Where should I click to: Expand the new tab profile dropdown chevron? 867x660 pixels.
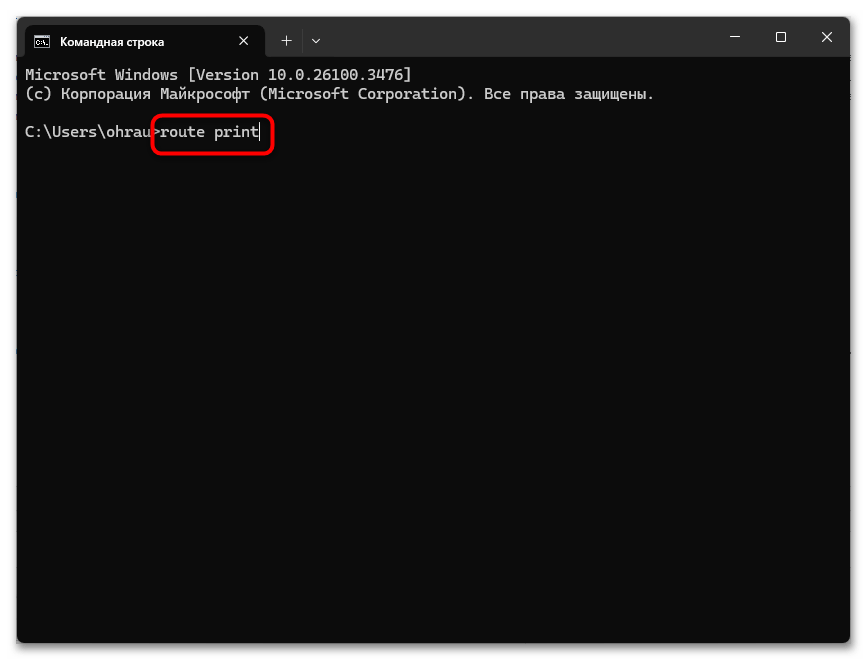(x=316, y=41)
